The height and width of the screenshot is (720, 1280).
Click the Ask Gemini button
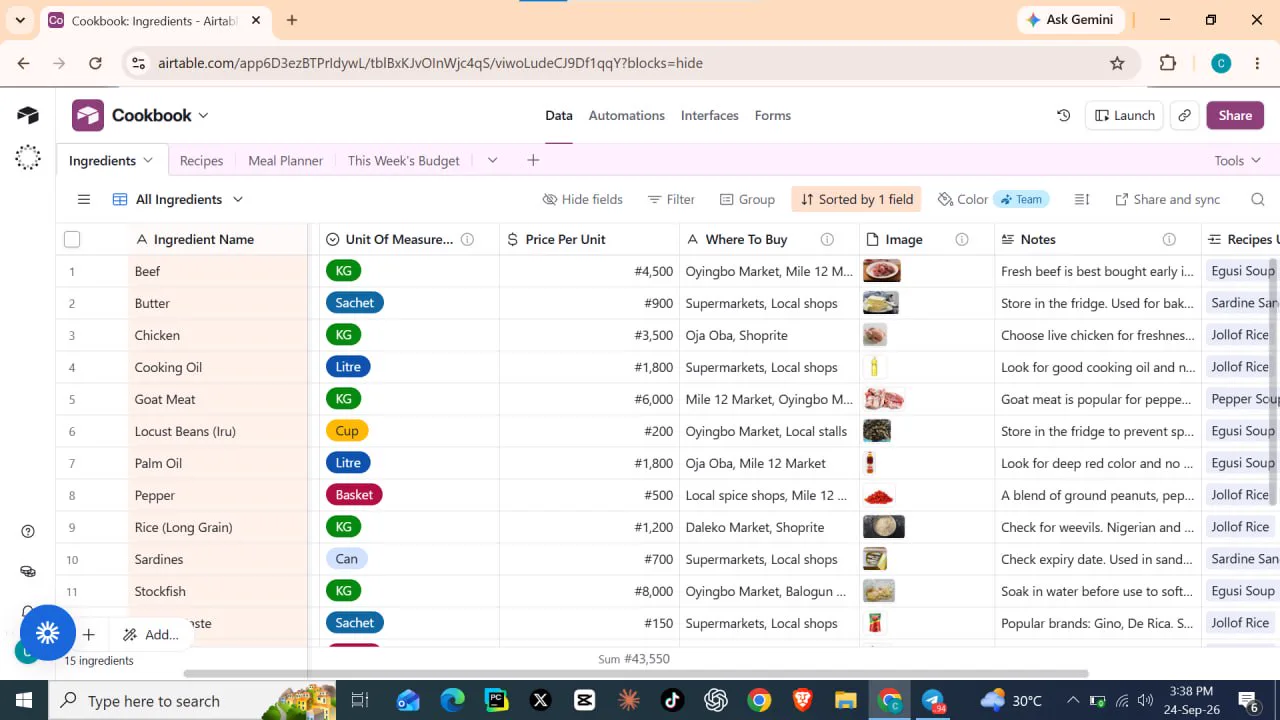point(1072,20)
